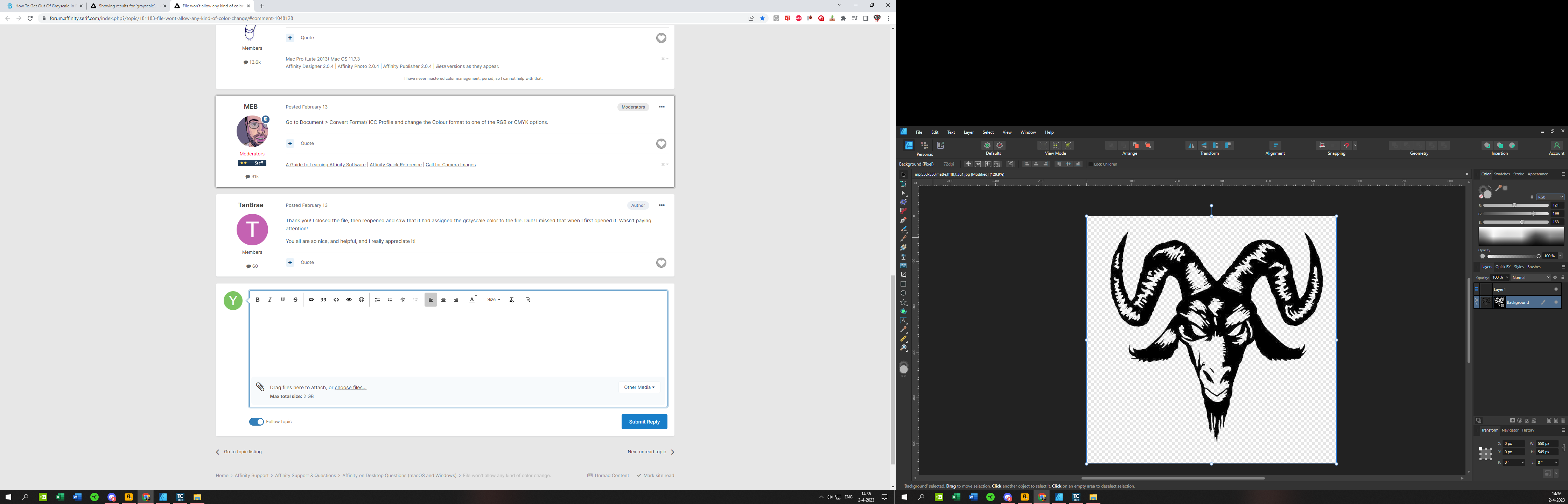Delete layer with trash icon

coord(1563,421)
